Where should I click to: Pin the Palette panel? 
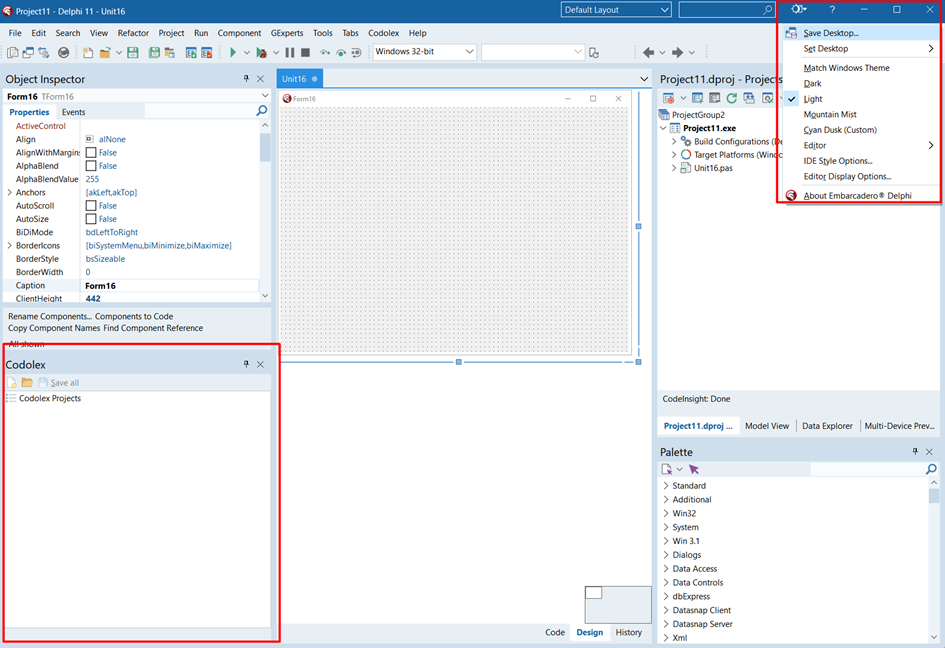point(915,451)
